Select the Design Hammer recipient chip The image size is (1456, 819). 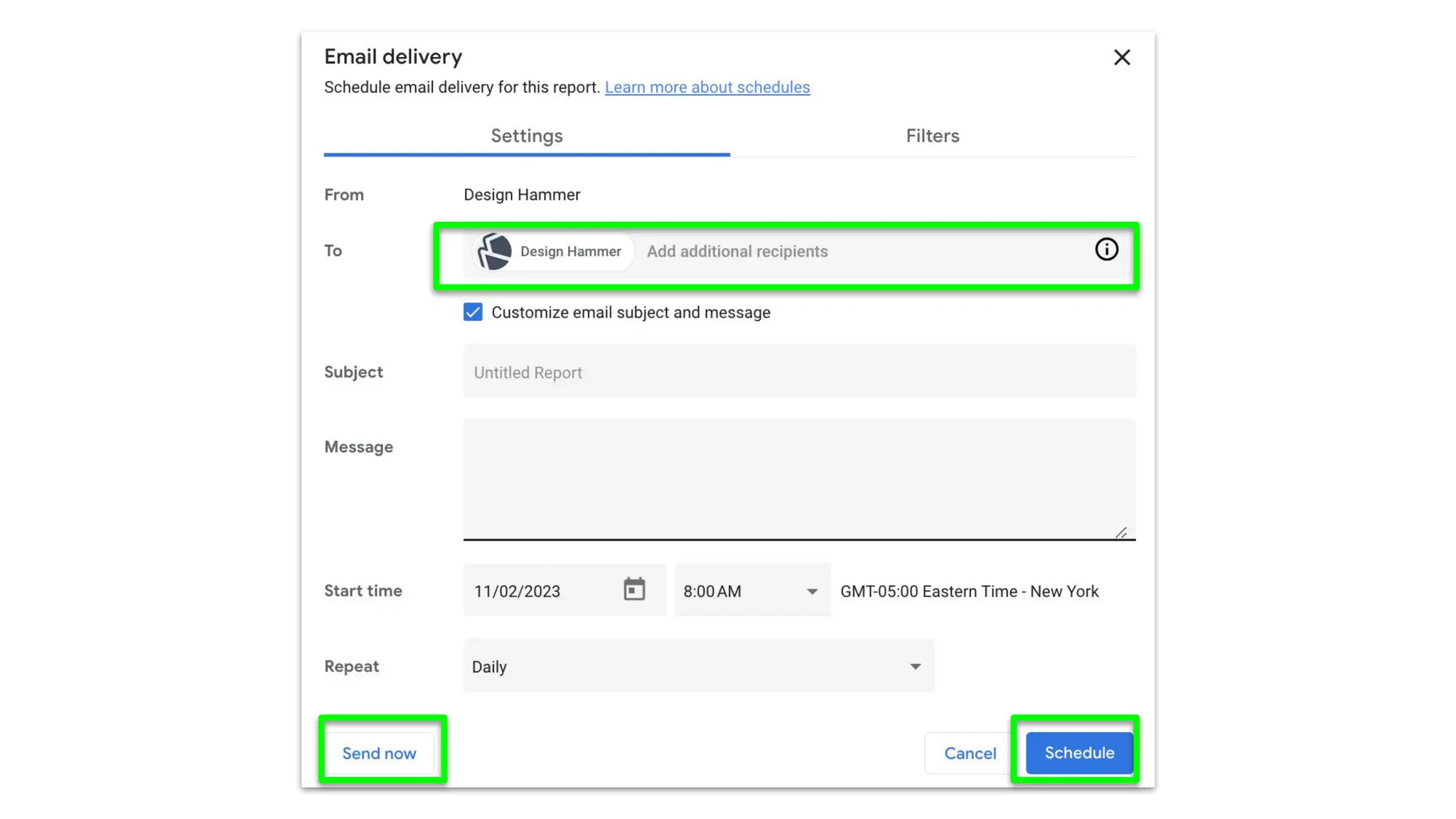click(x=570, y=252)
